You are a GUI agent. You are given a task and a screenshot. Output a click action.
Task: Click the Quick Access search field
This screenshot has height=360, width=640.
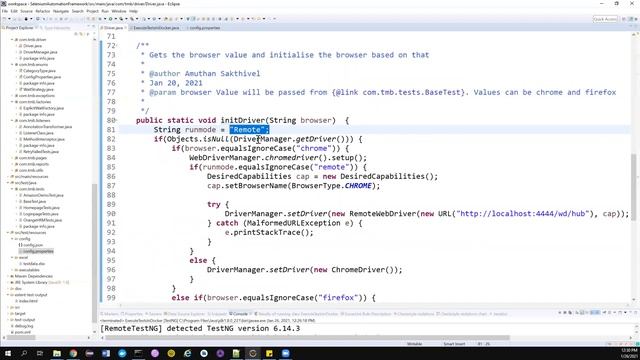click(605, 19)
